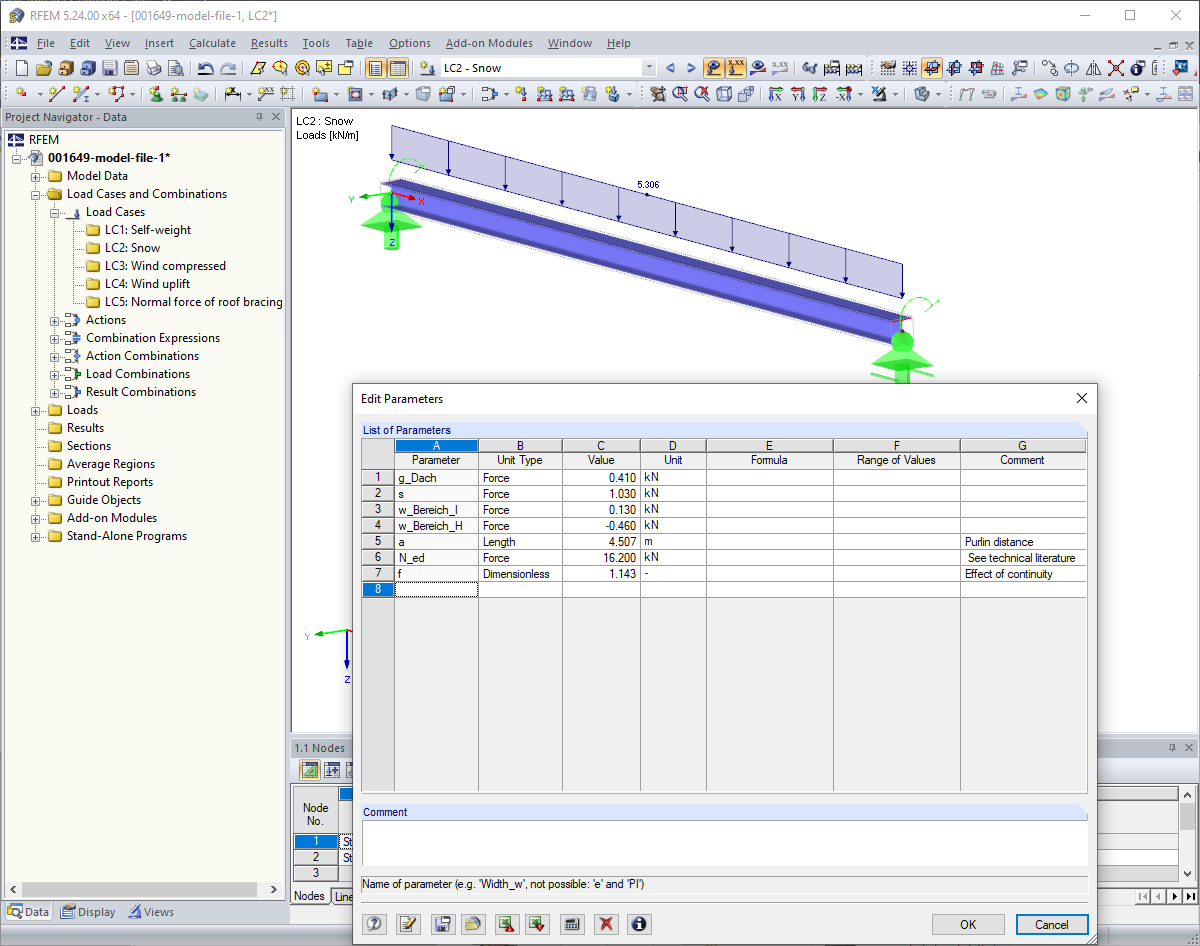Select the red X delete parameter icon
The width and height of the screenshot is (1200, 946).
[x=606, y=924]
